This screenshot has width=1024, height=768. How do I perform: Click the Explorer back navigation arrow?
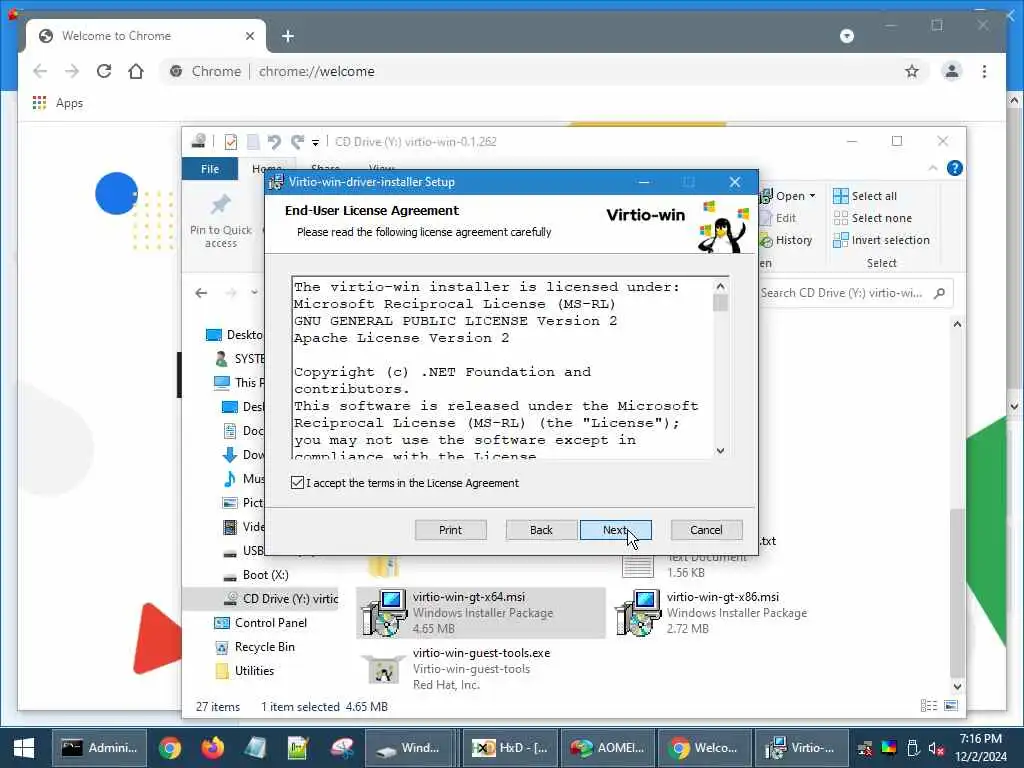pyautogui.click(x=201, y=293)
